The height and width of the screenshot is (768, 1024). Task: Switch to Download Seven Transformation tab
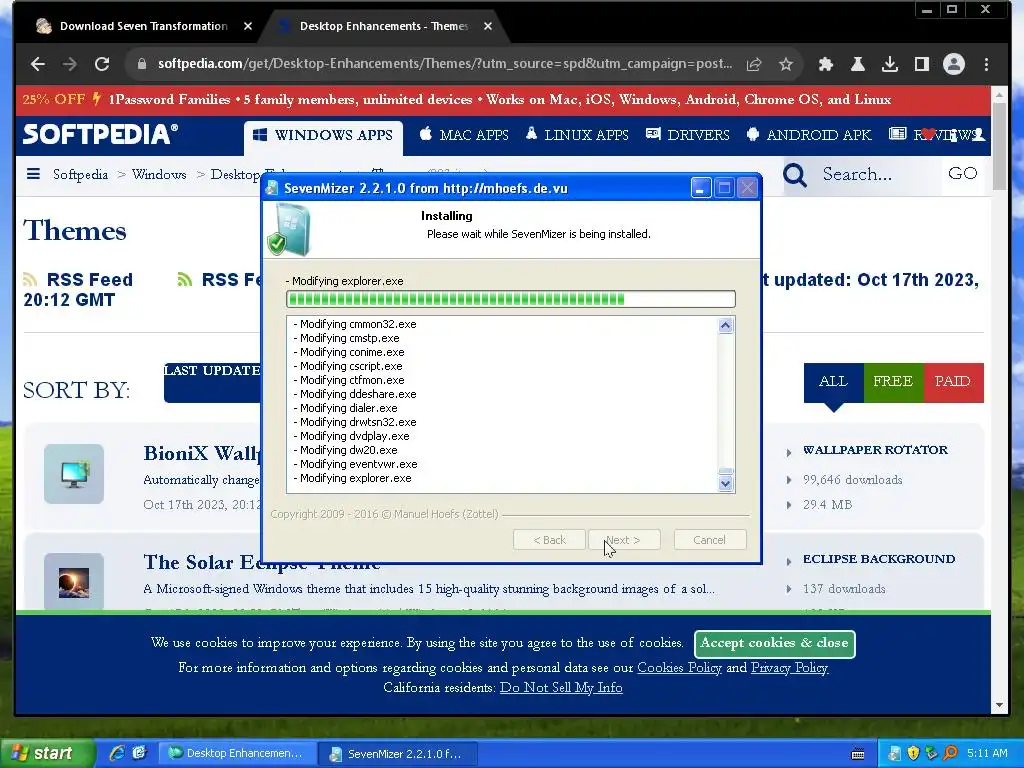click(x=143, y=26)
